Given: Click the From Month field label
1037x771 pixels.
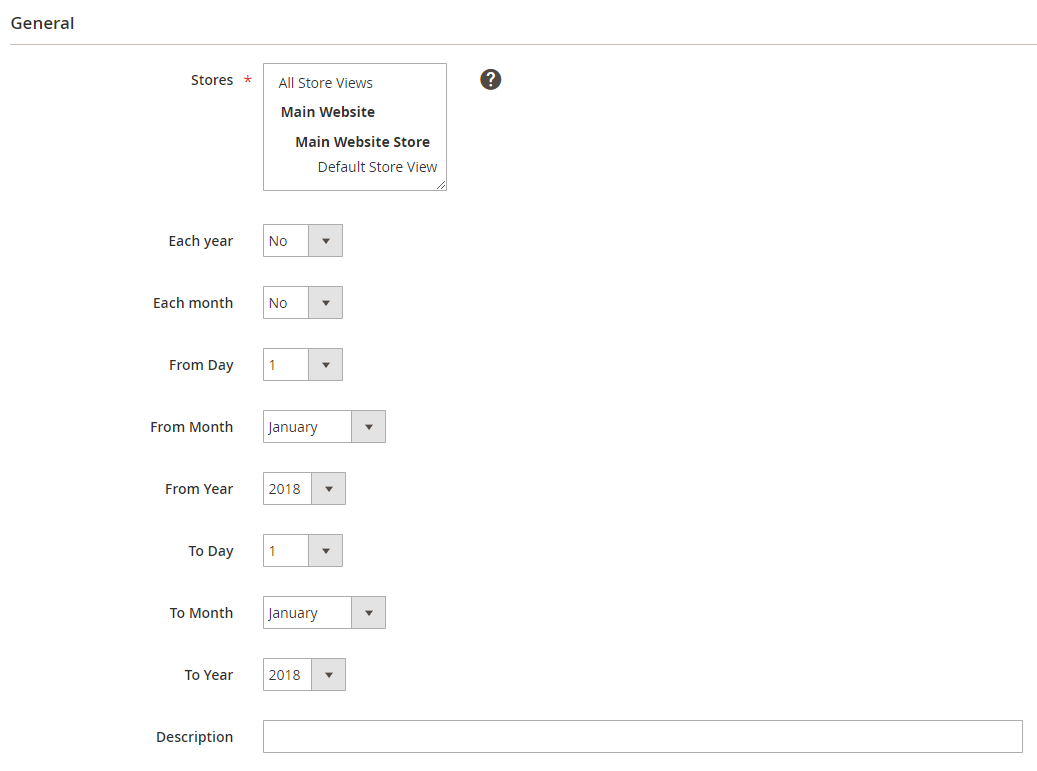Looking at the screenshot, I should (x=191, y=427).
